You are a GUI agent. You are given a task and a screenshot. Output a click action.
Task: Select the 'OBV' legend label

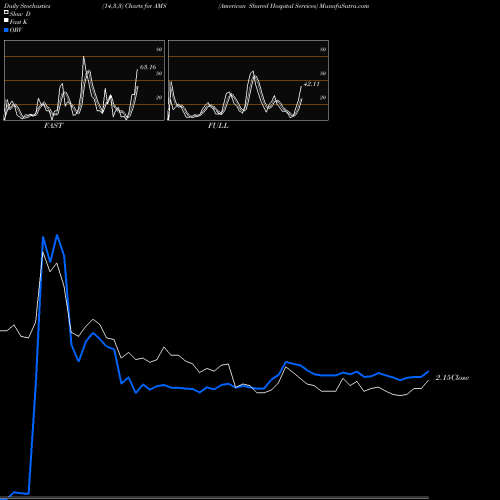point(16,30)
